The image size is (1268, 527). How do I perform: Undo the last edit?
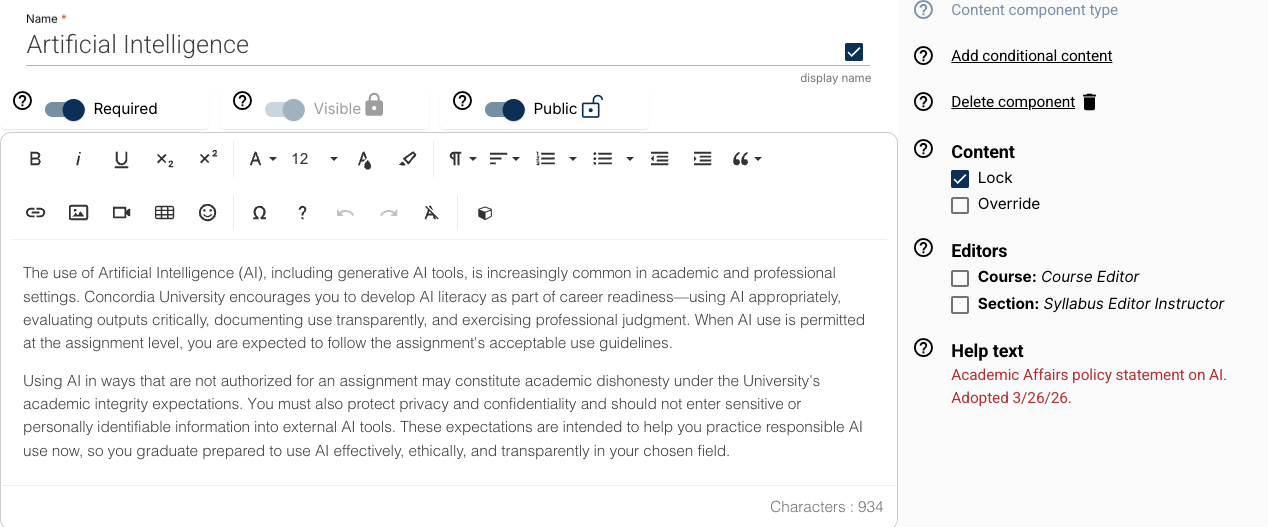345,212
